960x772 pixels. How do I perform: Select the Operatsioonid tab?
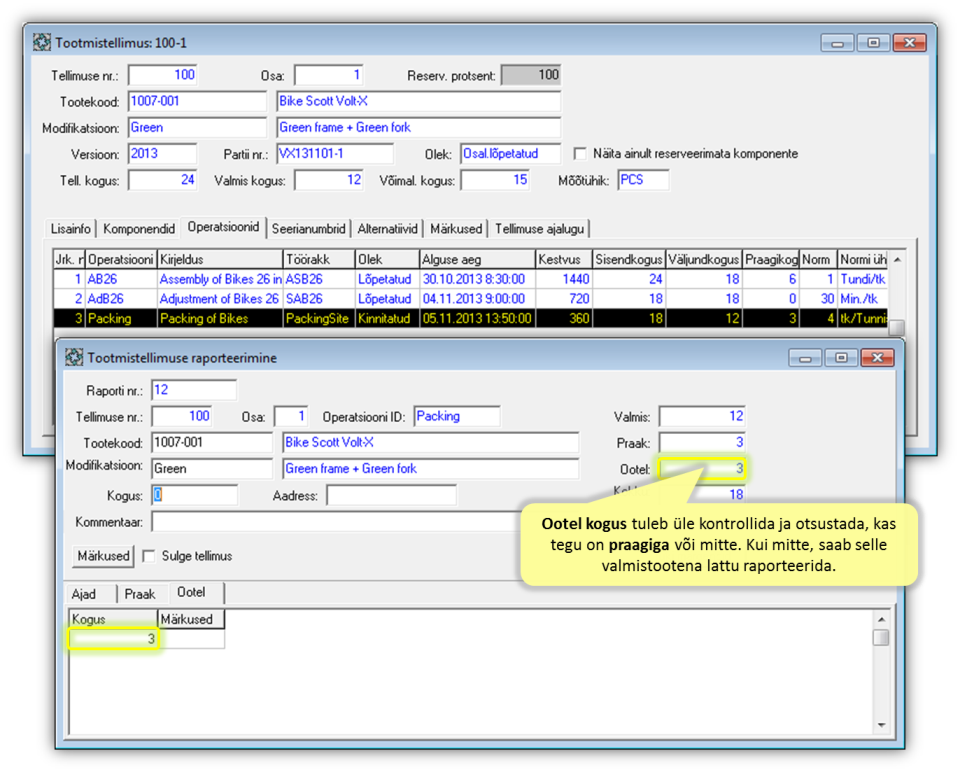point(223,227)
